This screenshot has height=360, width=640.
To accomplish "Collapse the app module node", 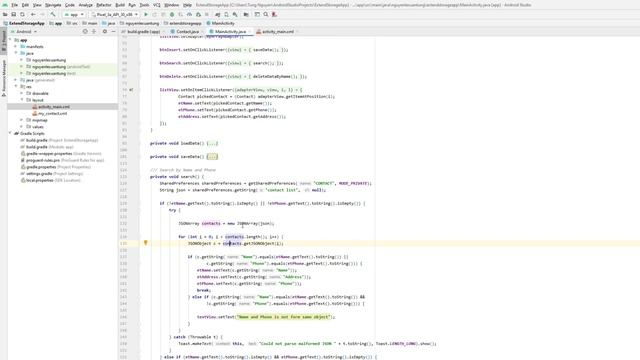I will pos(10,40).
